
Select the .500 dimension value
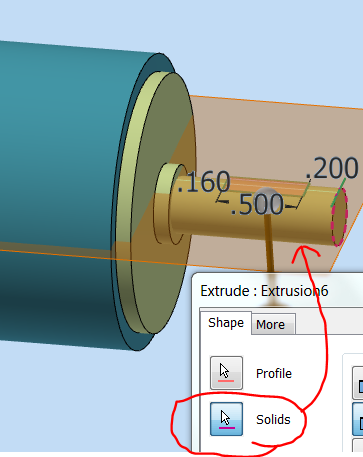tap(257, 204)
